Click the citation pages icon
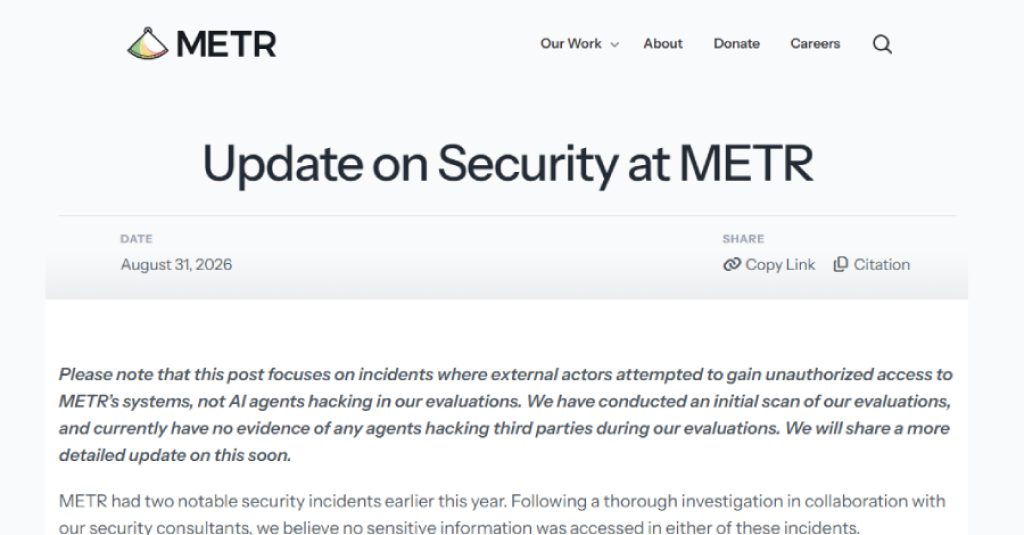Screen dimensions: 1024x535 coord(840,264)
